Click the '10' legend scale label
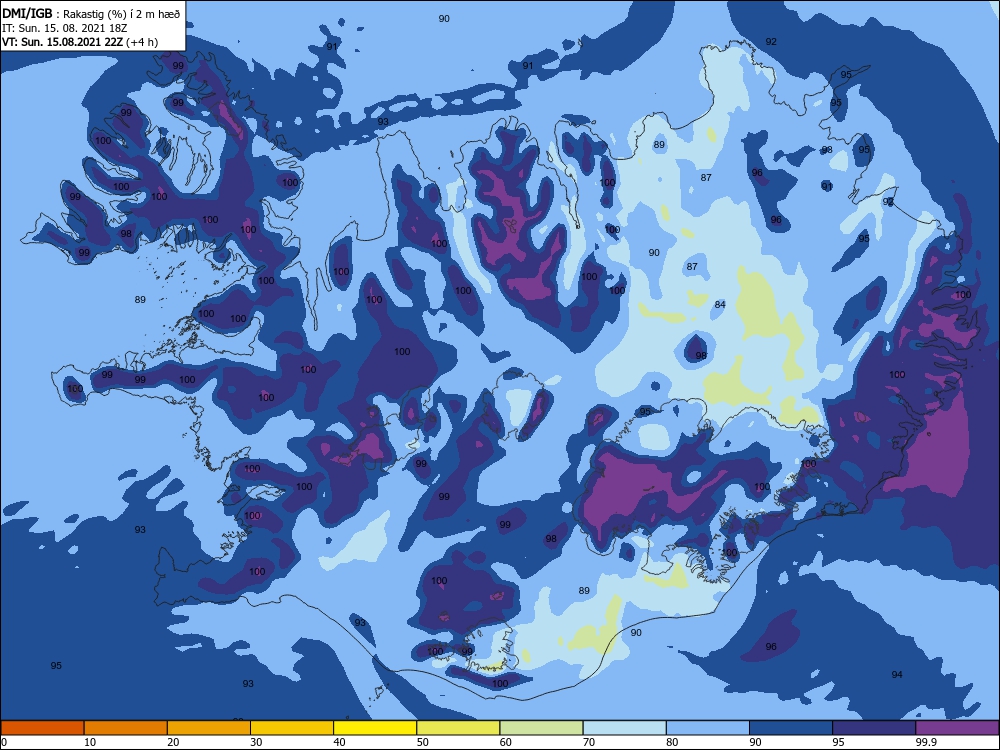The image size is (1000, 750). 90,742
